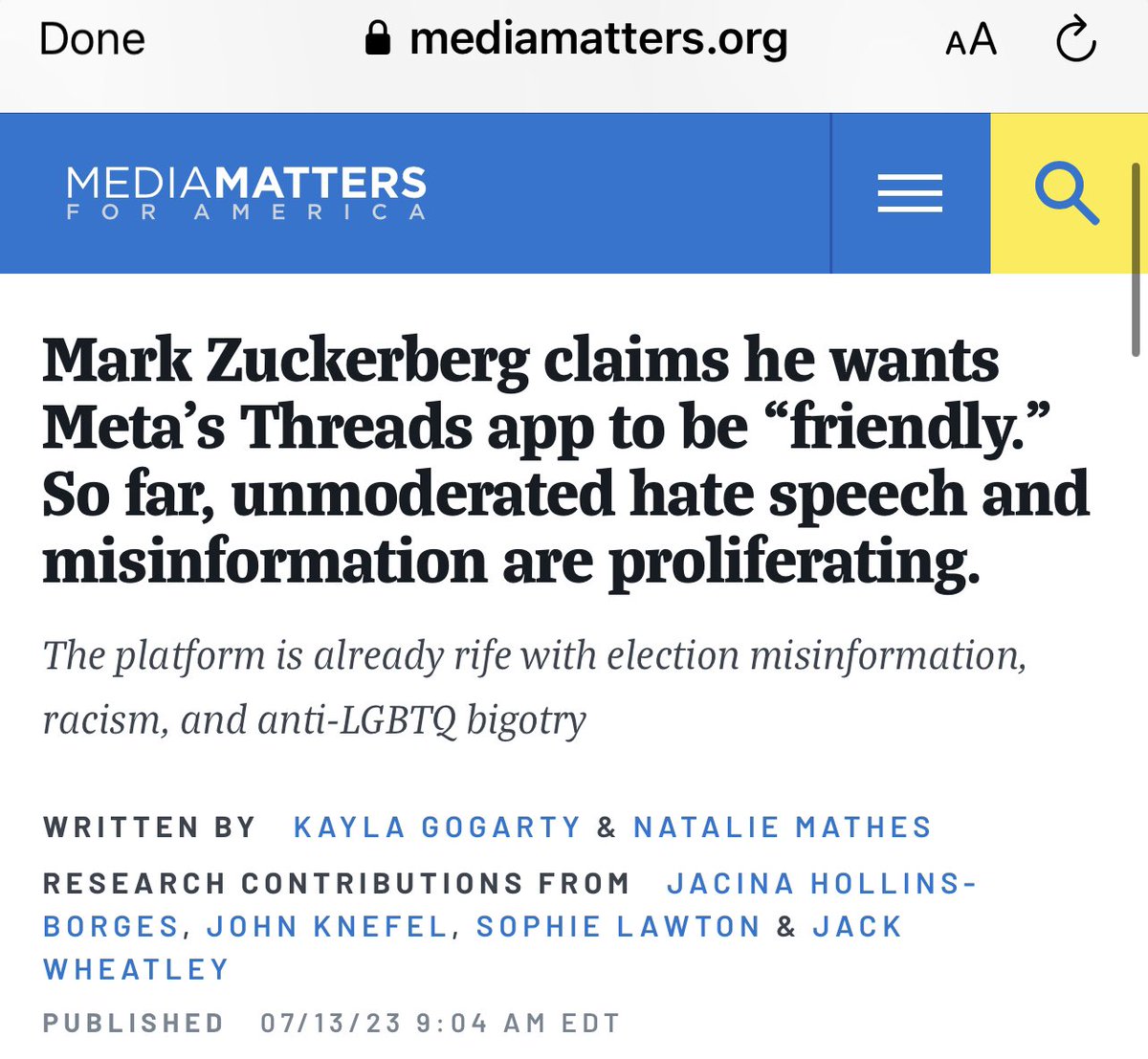
Task: Select the mediamatters.org address bar
Action: (x=577, y=39)
